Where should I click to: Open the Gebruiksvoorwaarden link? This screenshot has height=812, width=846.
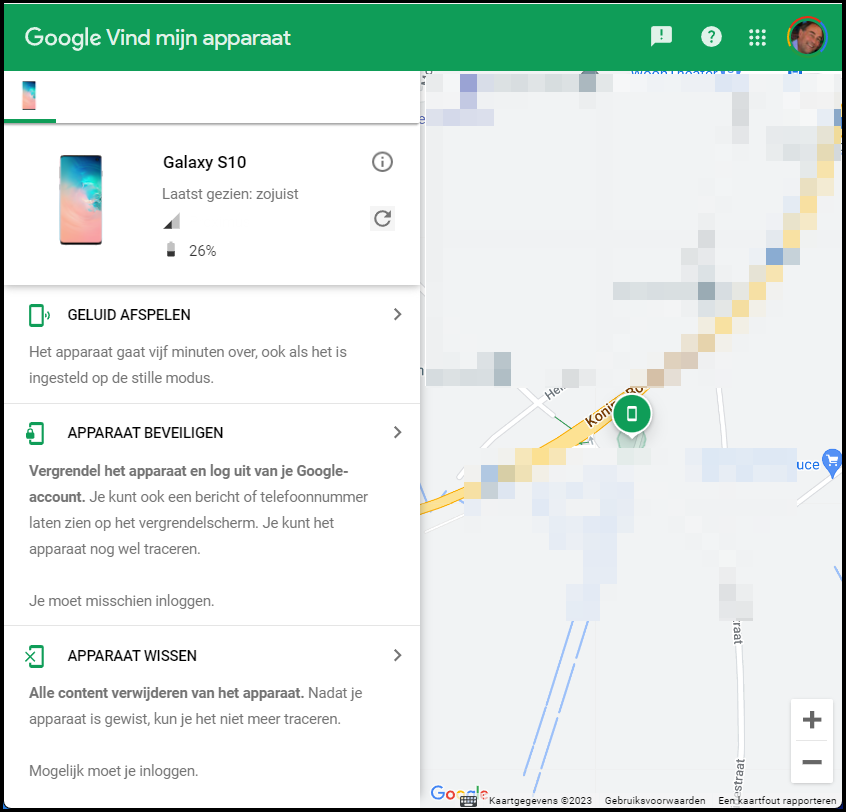[654, 801]
